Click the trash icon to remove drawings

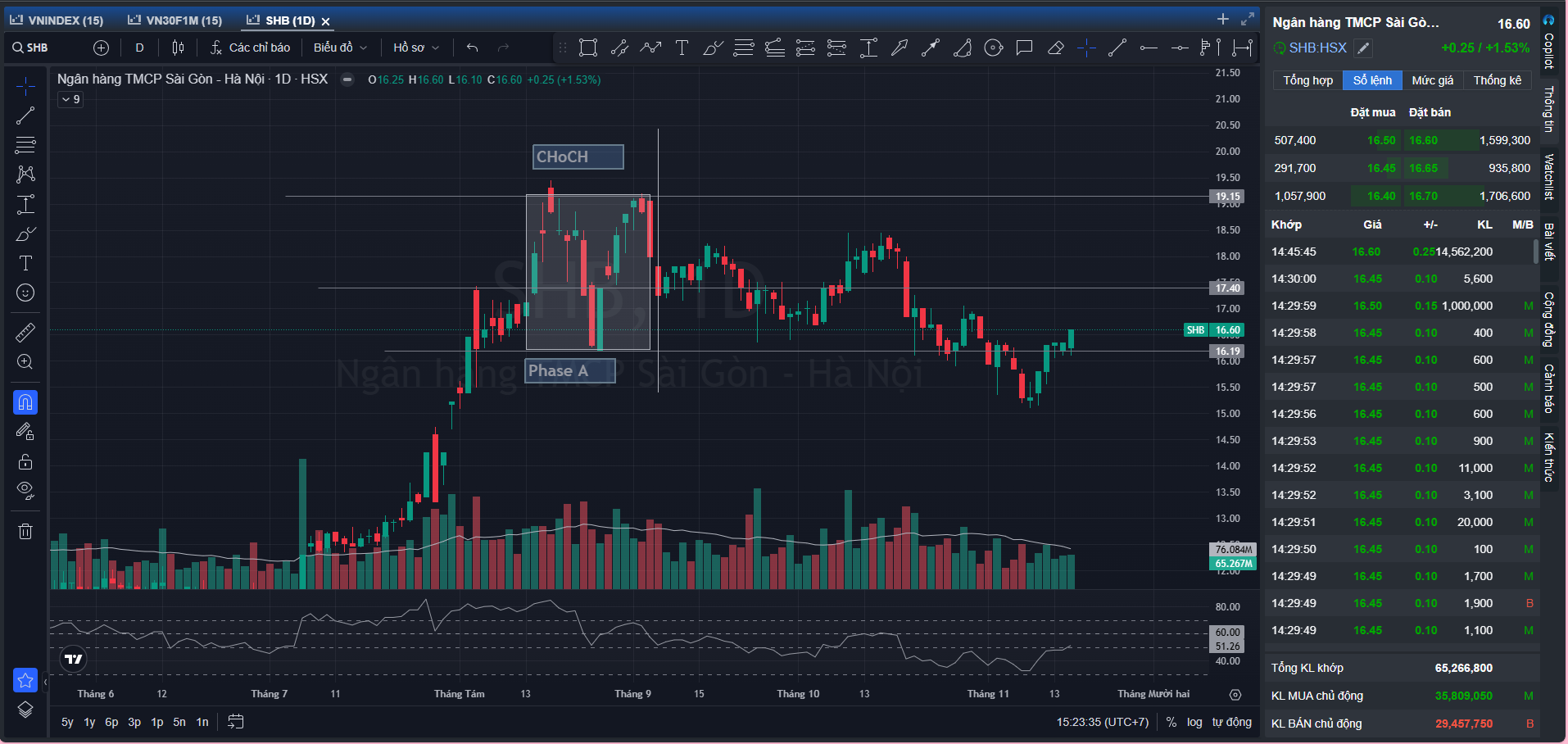(x=25, y=531)
